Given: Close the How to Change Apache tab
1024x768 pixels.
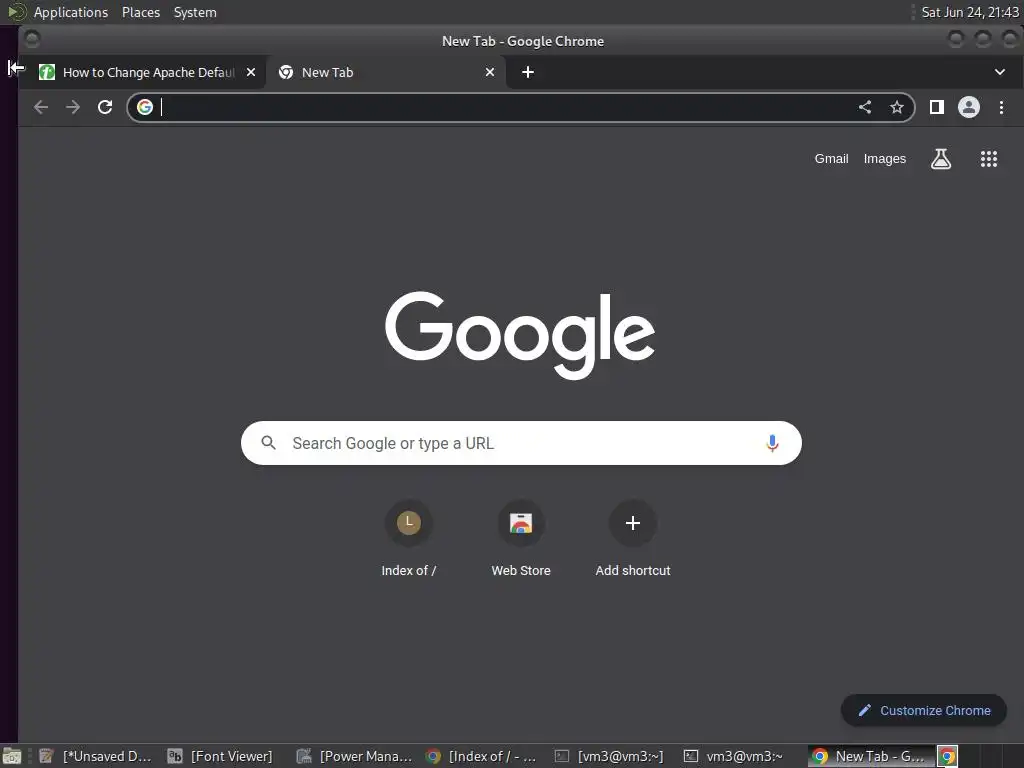Looking at the screenshot, I should [x=251, y=72].
